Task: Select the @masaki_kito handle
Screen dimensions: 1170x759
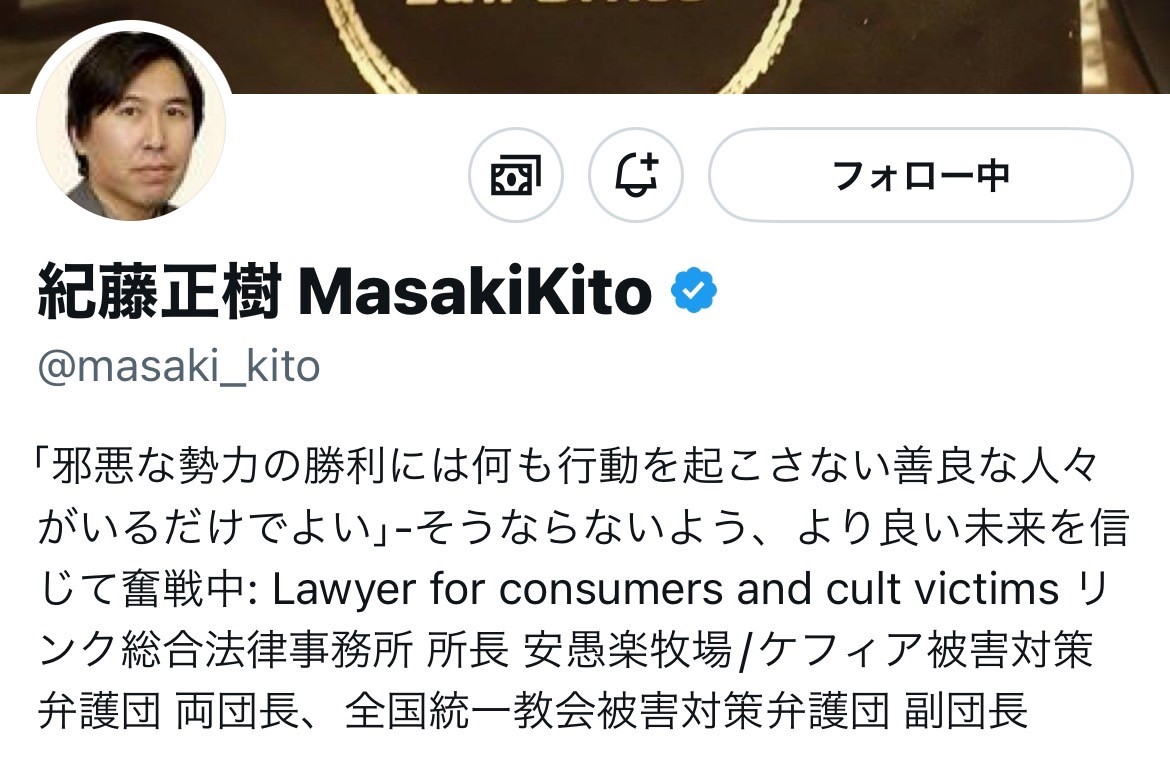Action: 179,366
